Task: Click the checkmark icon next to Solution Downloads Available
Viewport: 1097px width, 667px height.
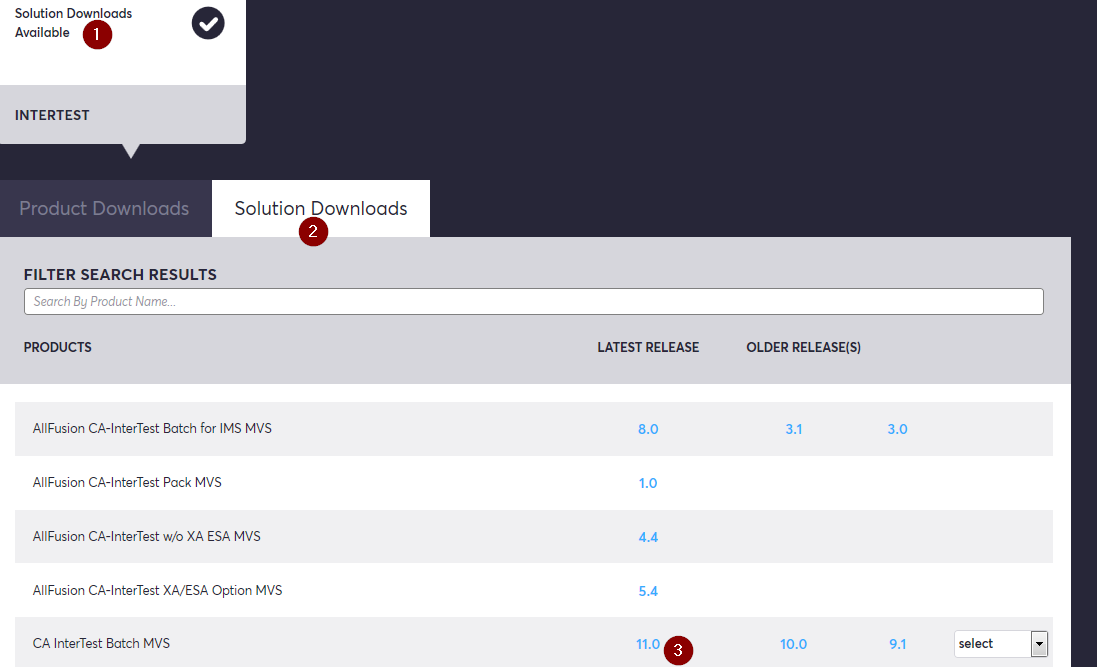Action: click(208, 23)
